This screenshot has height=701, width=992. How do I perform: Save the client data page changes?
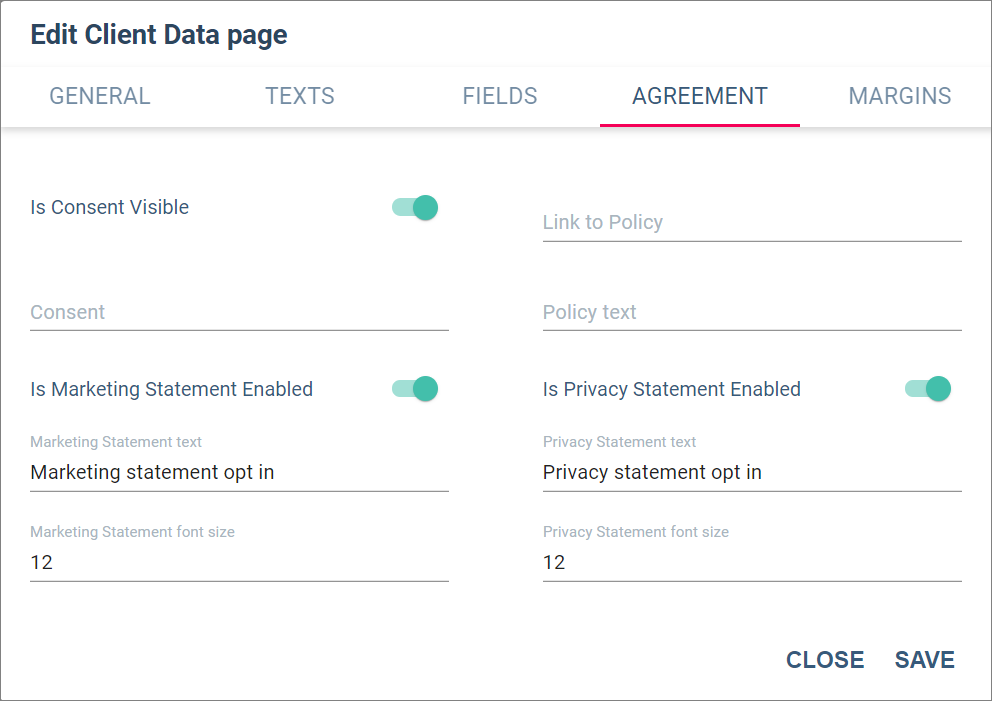925,660
